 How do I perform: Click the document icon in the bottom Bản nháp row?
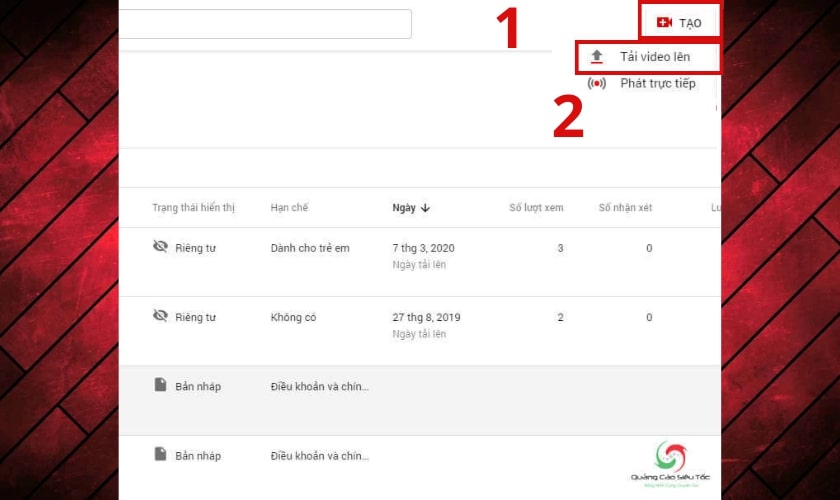[160, 454]
